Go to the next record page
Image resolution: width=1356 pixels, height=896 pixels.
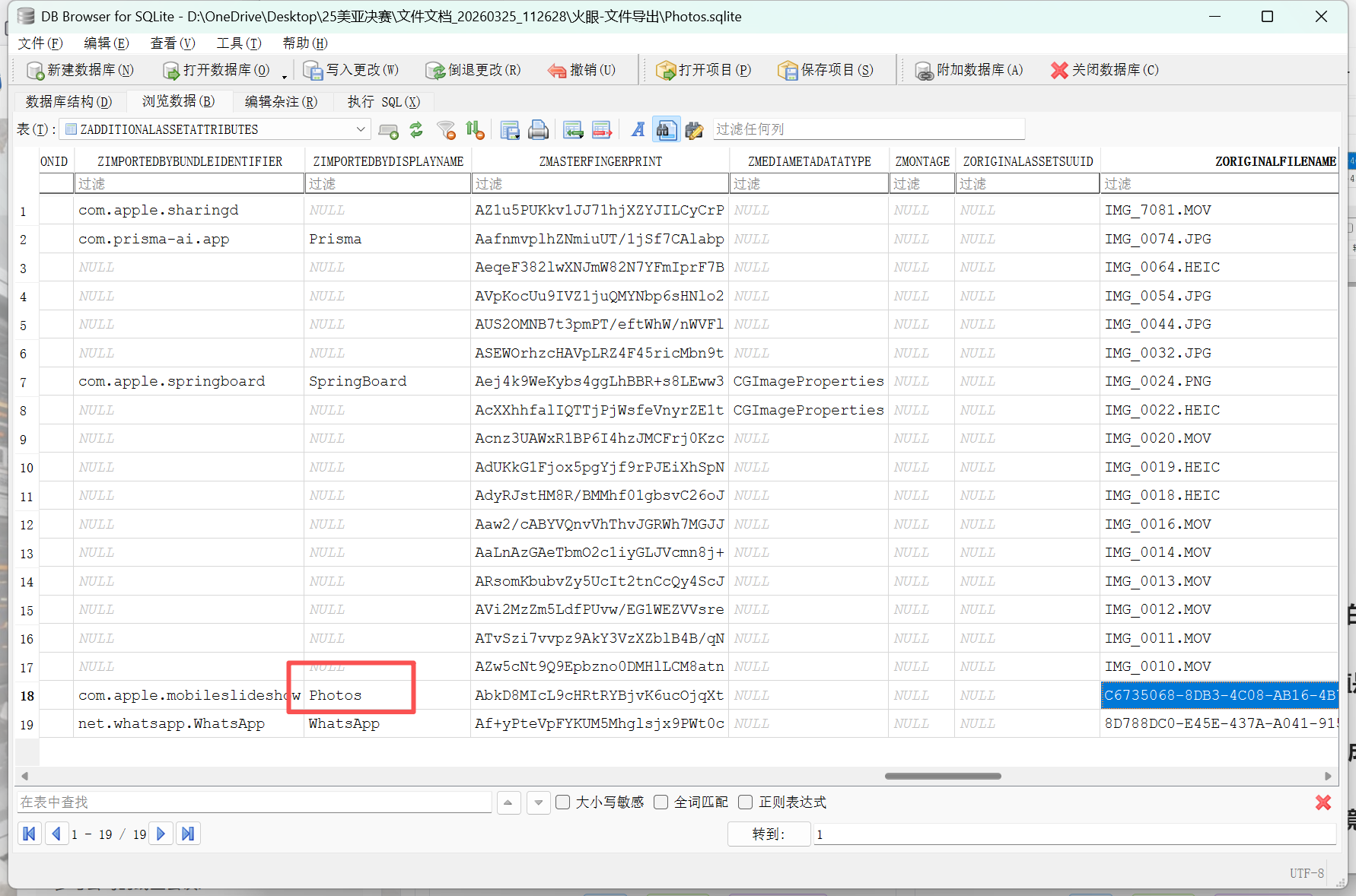point(161,834)
